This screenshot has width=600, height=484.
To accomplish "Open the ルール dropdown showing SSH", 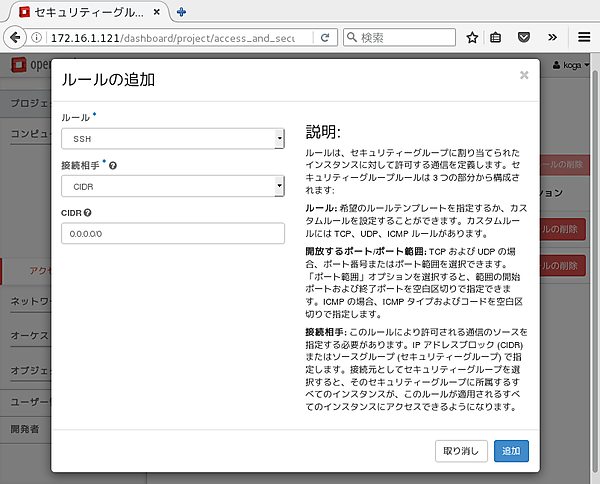I will (173, 139).
